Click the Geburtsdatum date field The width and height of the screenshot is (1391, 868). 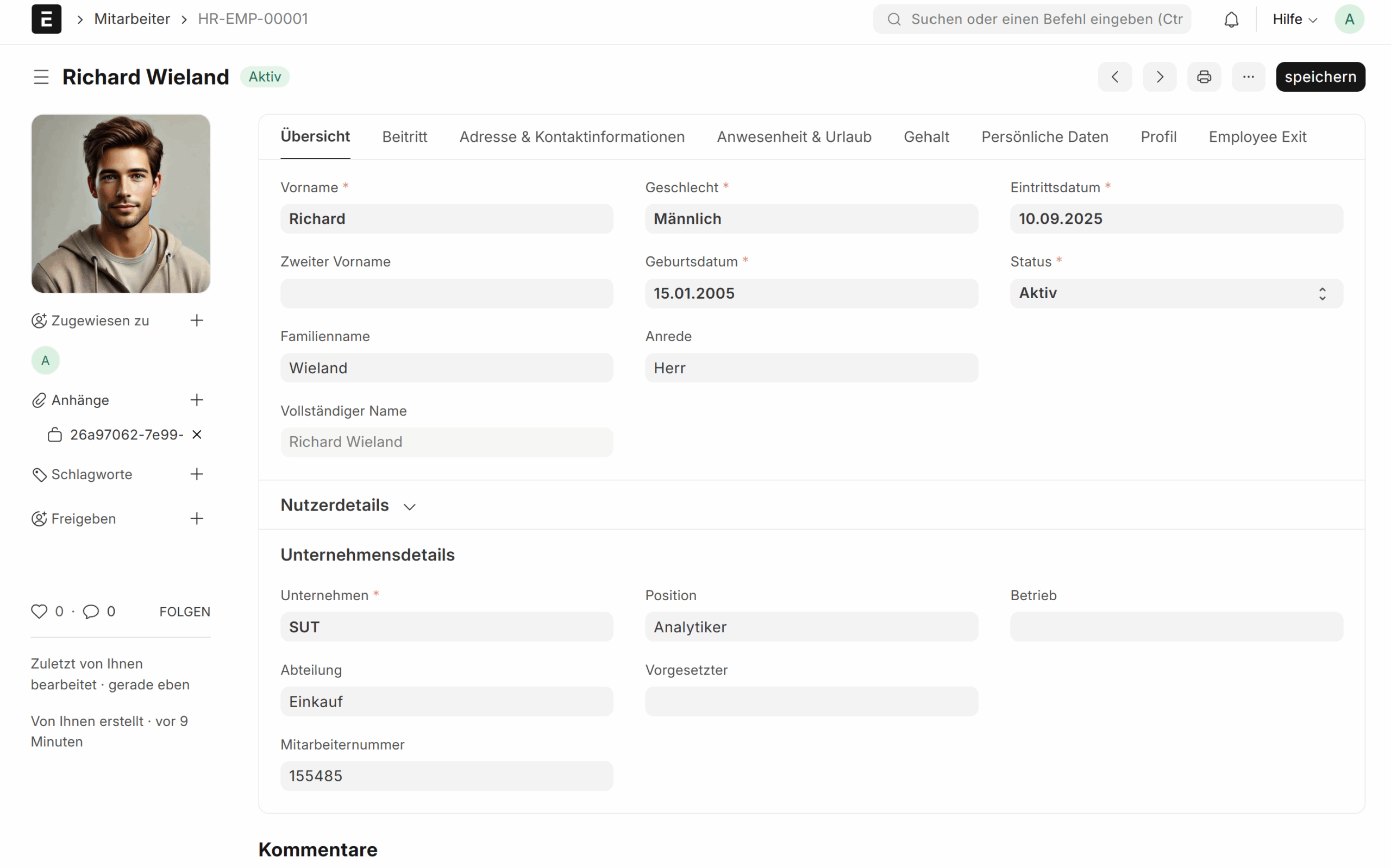pyautogui.click(x=811, y=293)
